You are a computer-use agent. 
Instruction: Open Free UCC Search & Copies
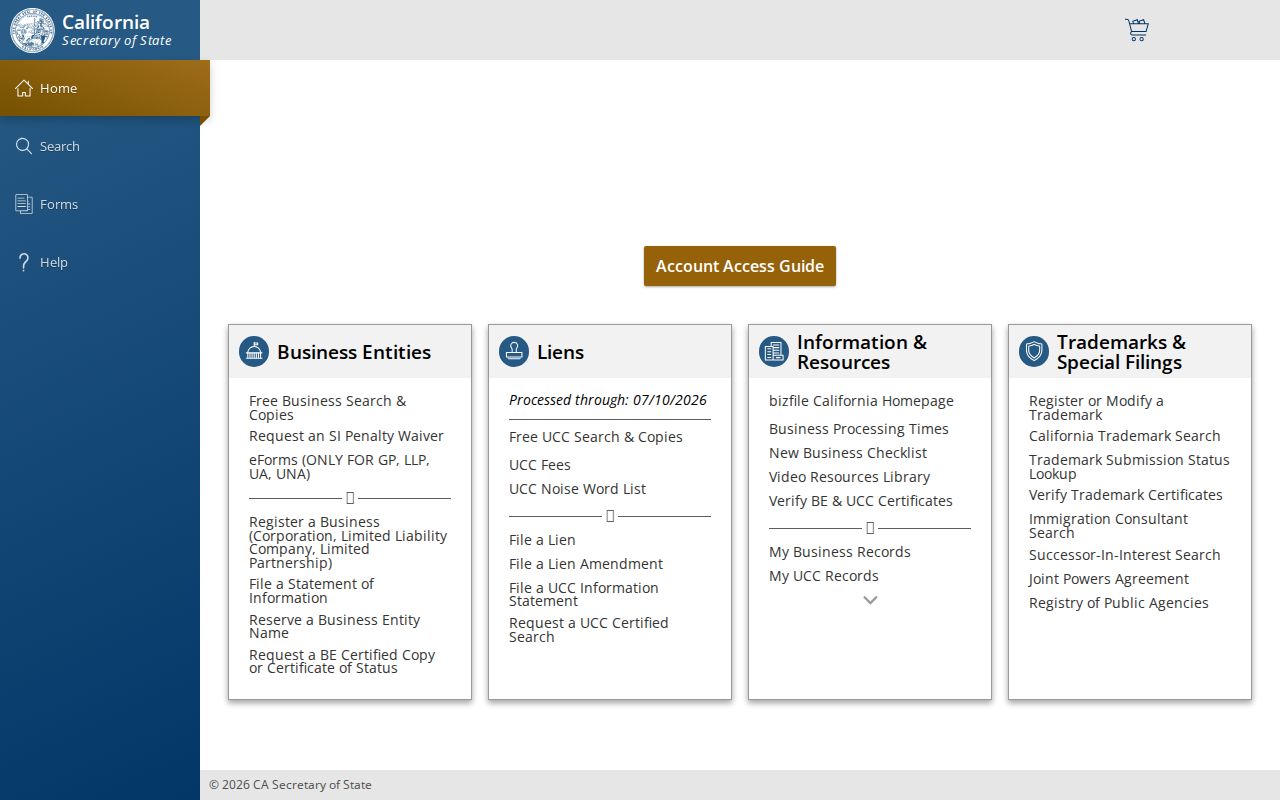pos(596,437)
